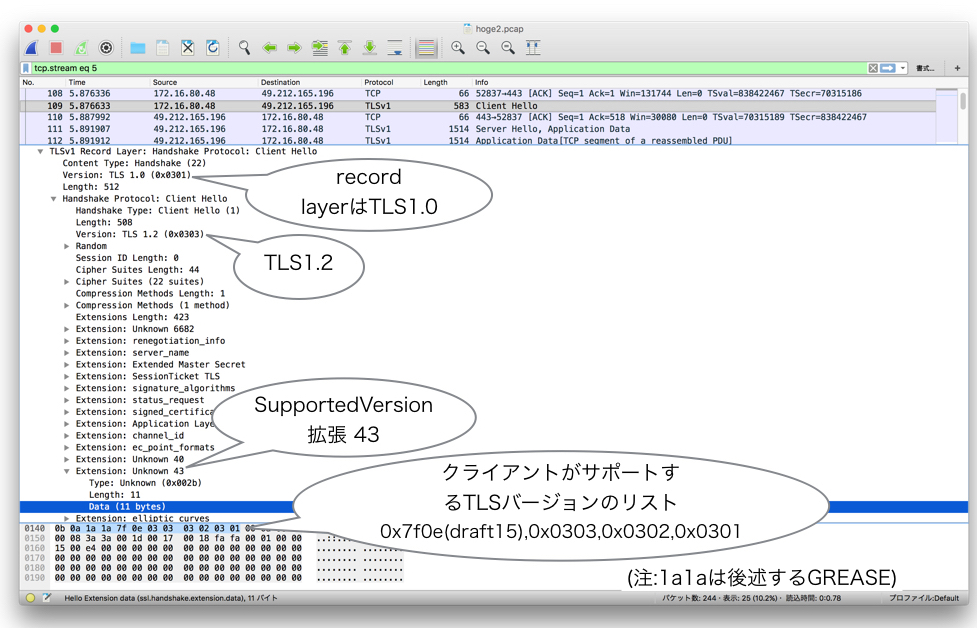Image resolution: width=977 pixels, height=628 pixels.
Task: Collapse the Handshake Protocol: Client Hello node
Action: click(54, 199)
